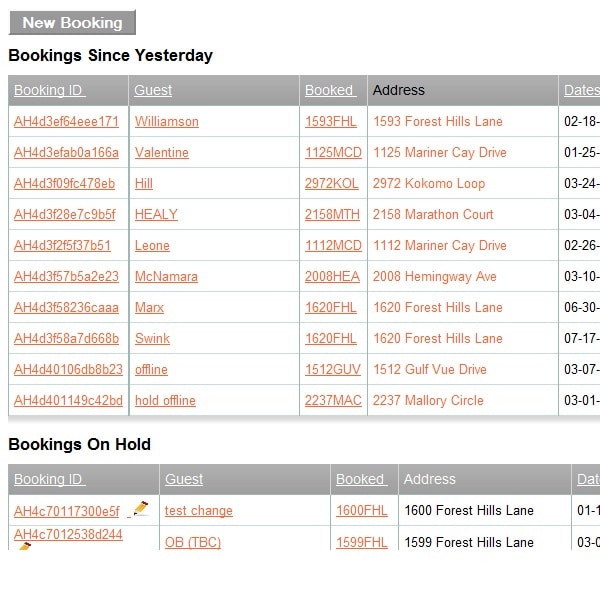Sort bookings since yesterday by Booking ID
This screenshot has width=600, height=600.
(x=50, y=90)
